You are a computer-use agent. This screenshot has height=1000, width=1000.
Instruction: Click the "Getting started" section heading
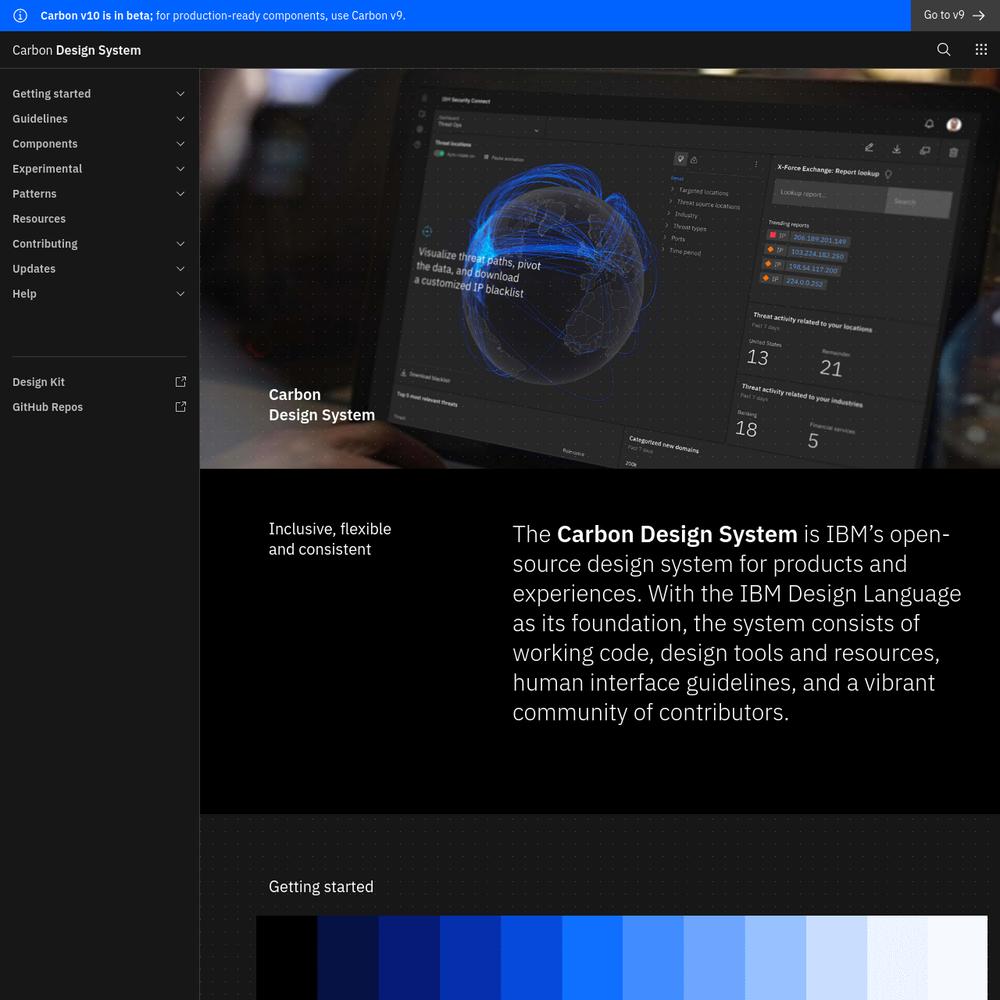(321, 886)
